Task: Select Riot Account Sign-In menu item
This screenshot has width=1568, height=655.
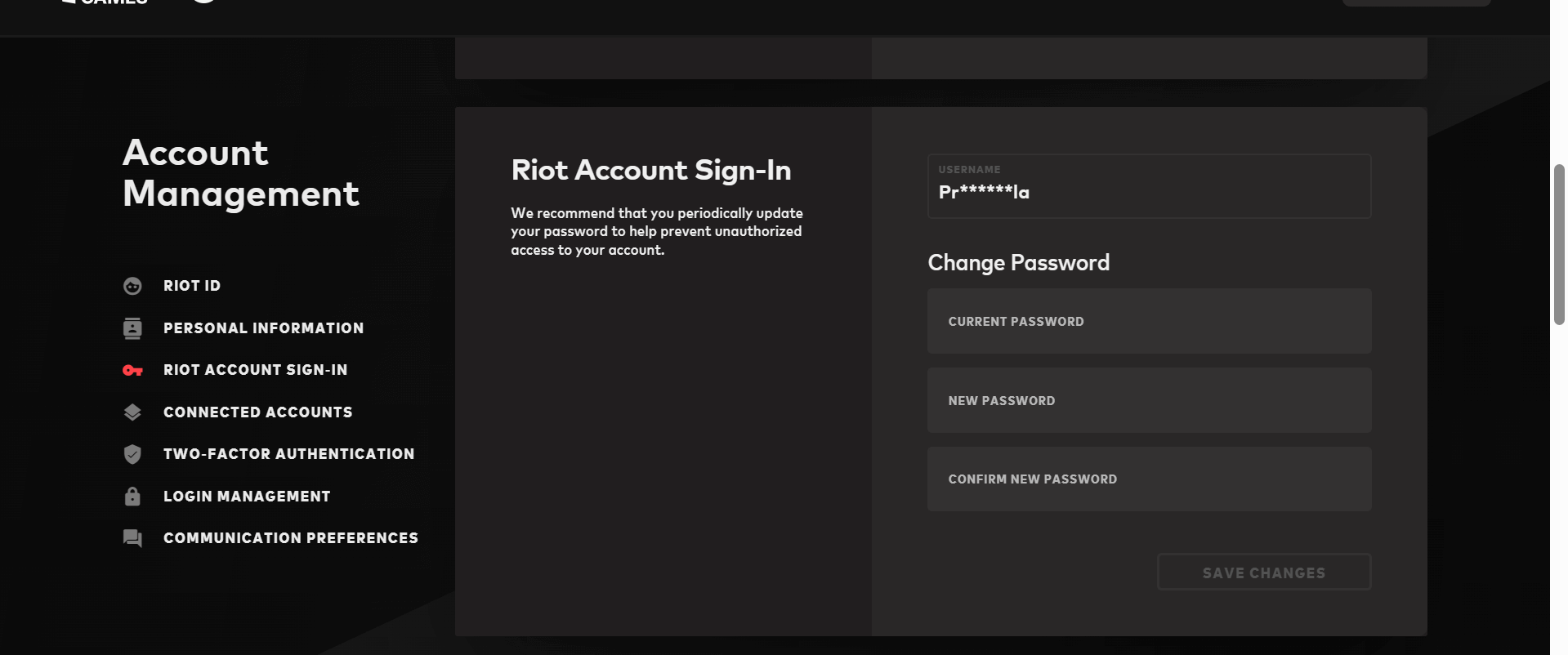Action: (x=255, y=370)
